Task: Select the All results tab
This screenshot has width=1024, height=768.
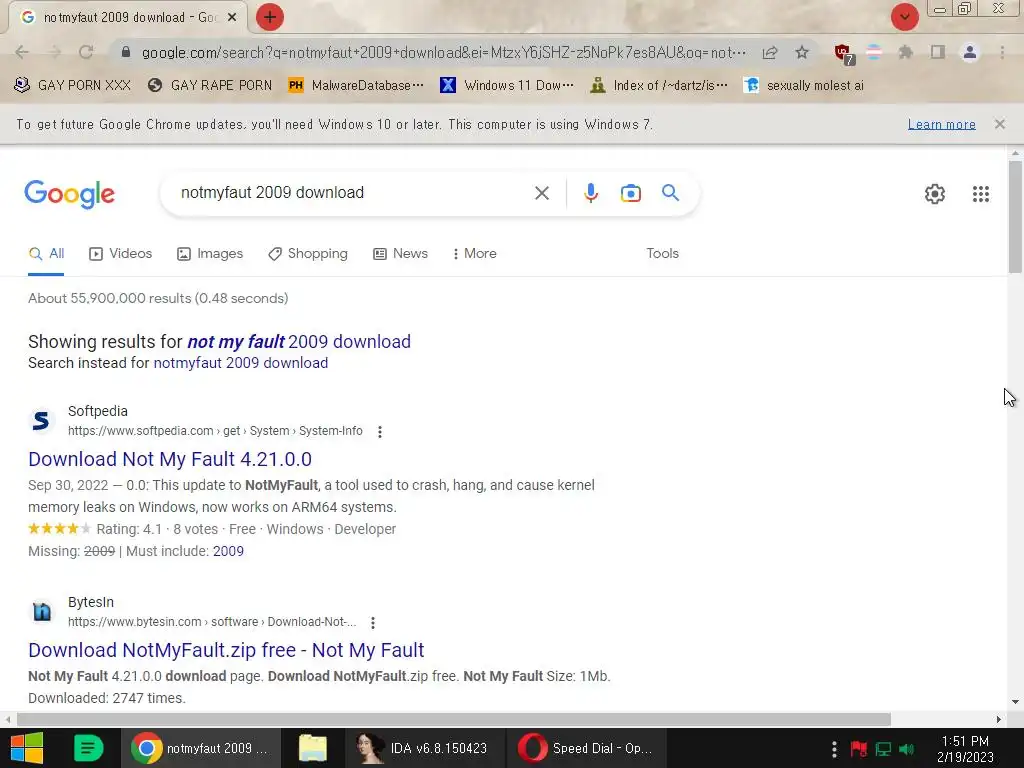Action: [46, 254]
